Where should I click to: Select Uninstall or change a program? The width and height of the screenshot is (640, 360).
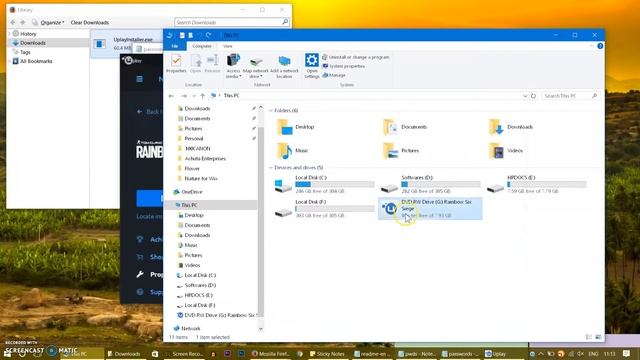(x=356, y=57)
